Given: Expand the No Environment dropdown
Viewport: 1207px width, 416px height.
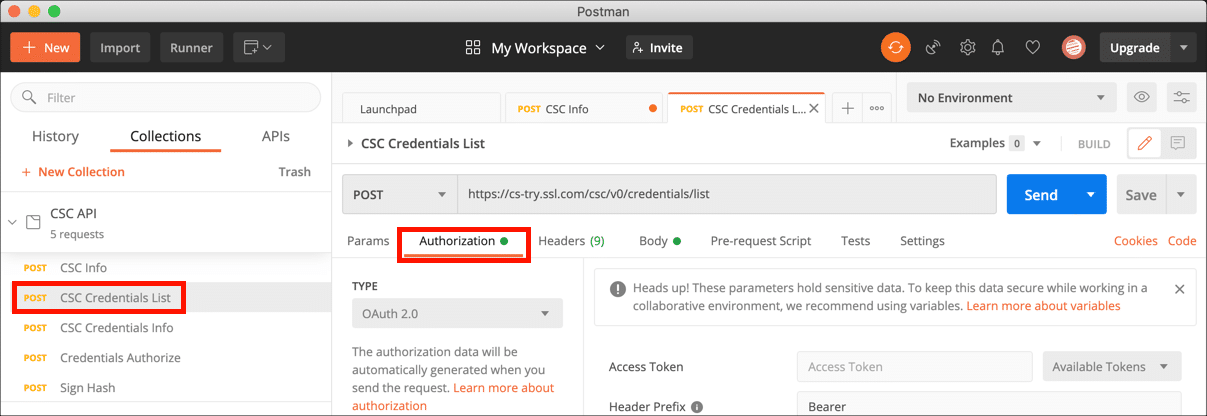Looking at the screenshot, I should pyautogui.click(x=1011, y=98).
